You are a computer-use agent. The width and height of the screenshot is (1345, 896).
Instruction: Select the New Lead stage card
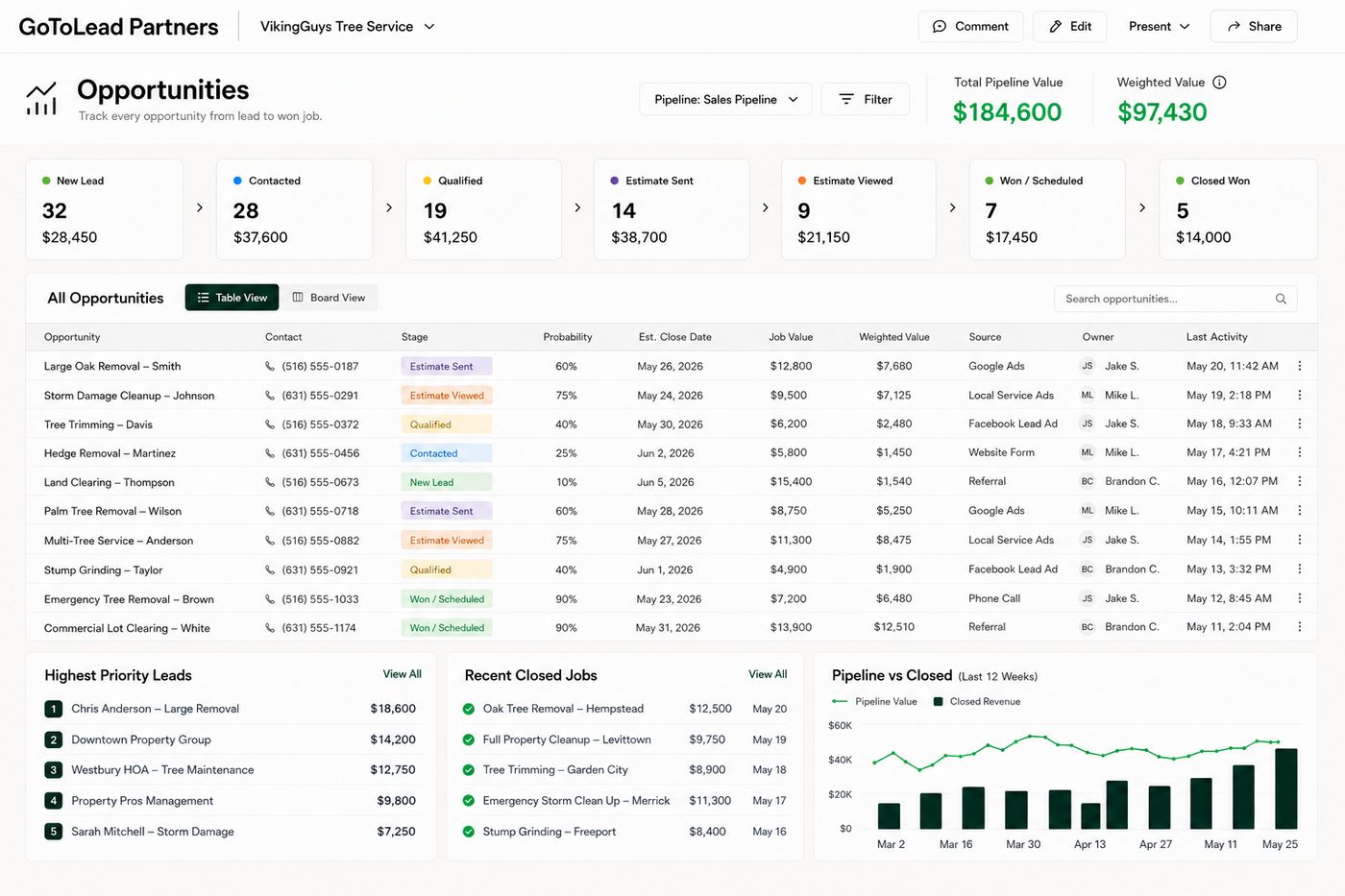(105, 209)
